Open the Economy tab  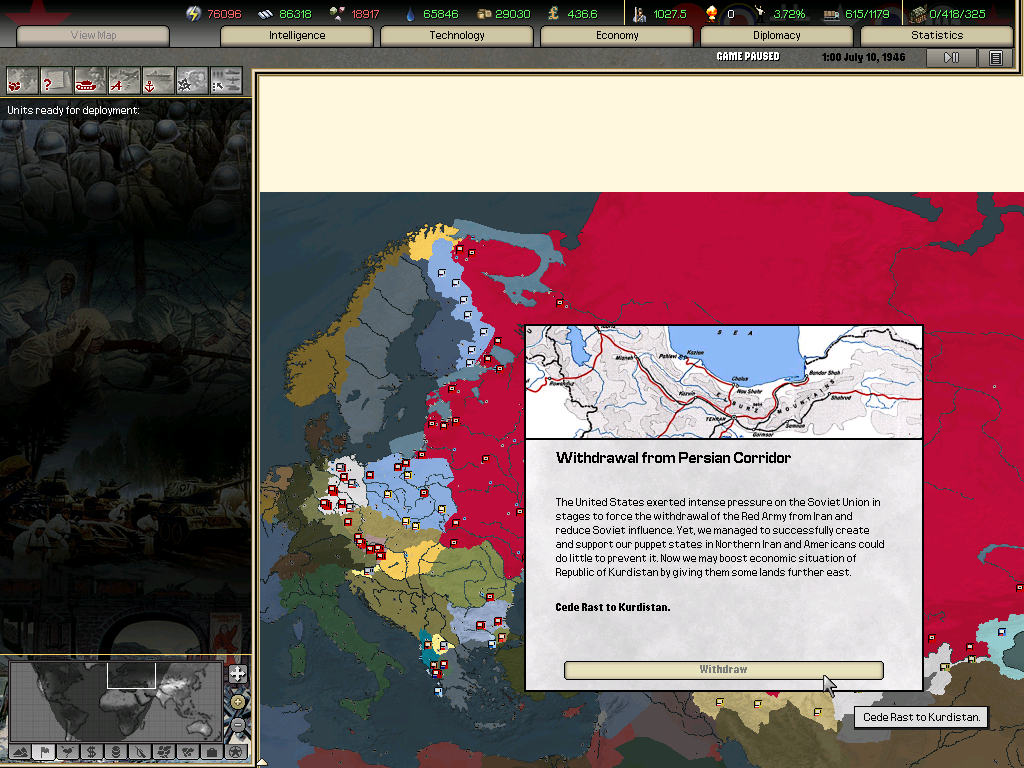coord(617,36)
